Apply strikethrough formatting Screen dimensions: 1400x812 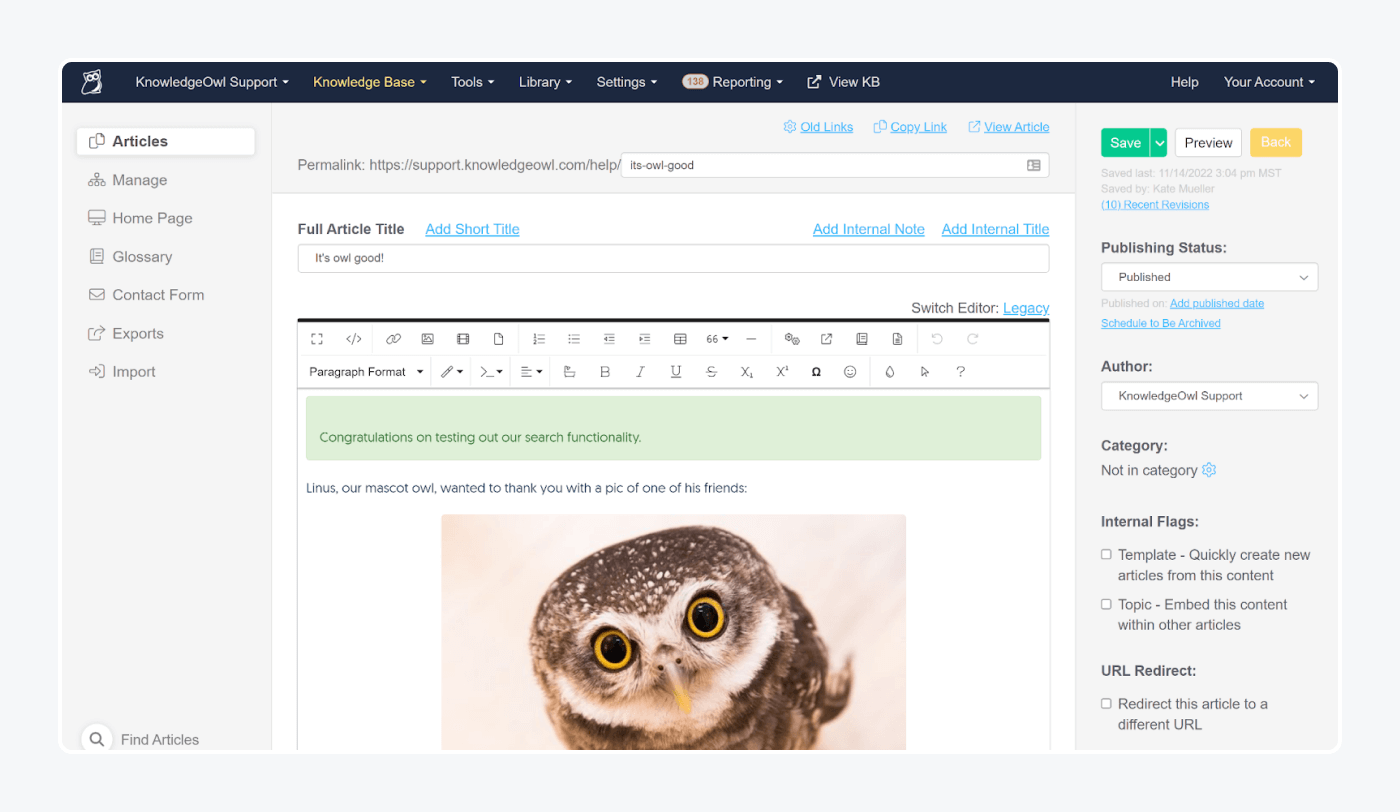(x=711, y=371)
